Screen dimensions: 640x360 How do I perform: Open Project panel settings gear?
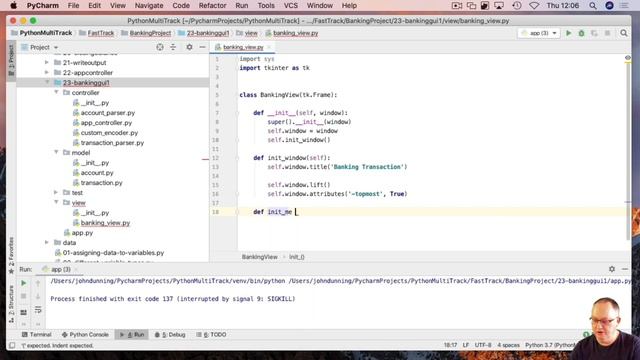click(189, 47)
